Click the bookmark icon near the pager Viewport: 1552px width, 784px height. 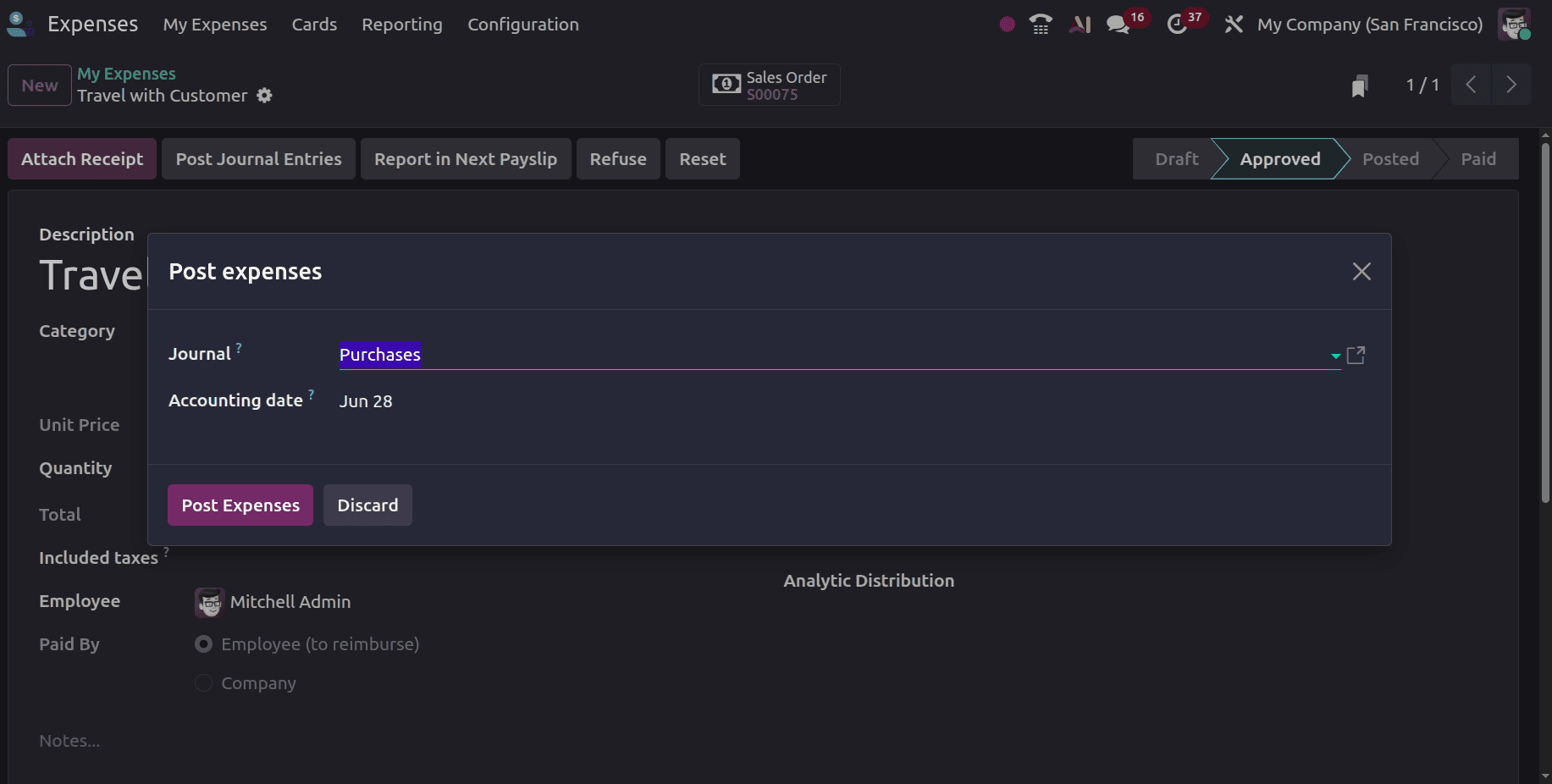click(x=1360, y=86)
